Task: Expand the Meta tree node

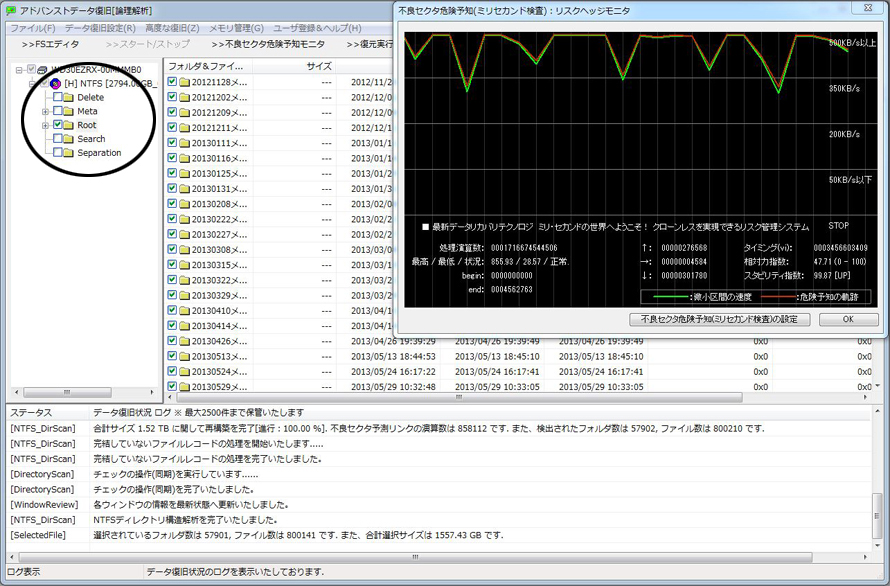Action: click(45, 111)
